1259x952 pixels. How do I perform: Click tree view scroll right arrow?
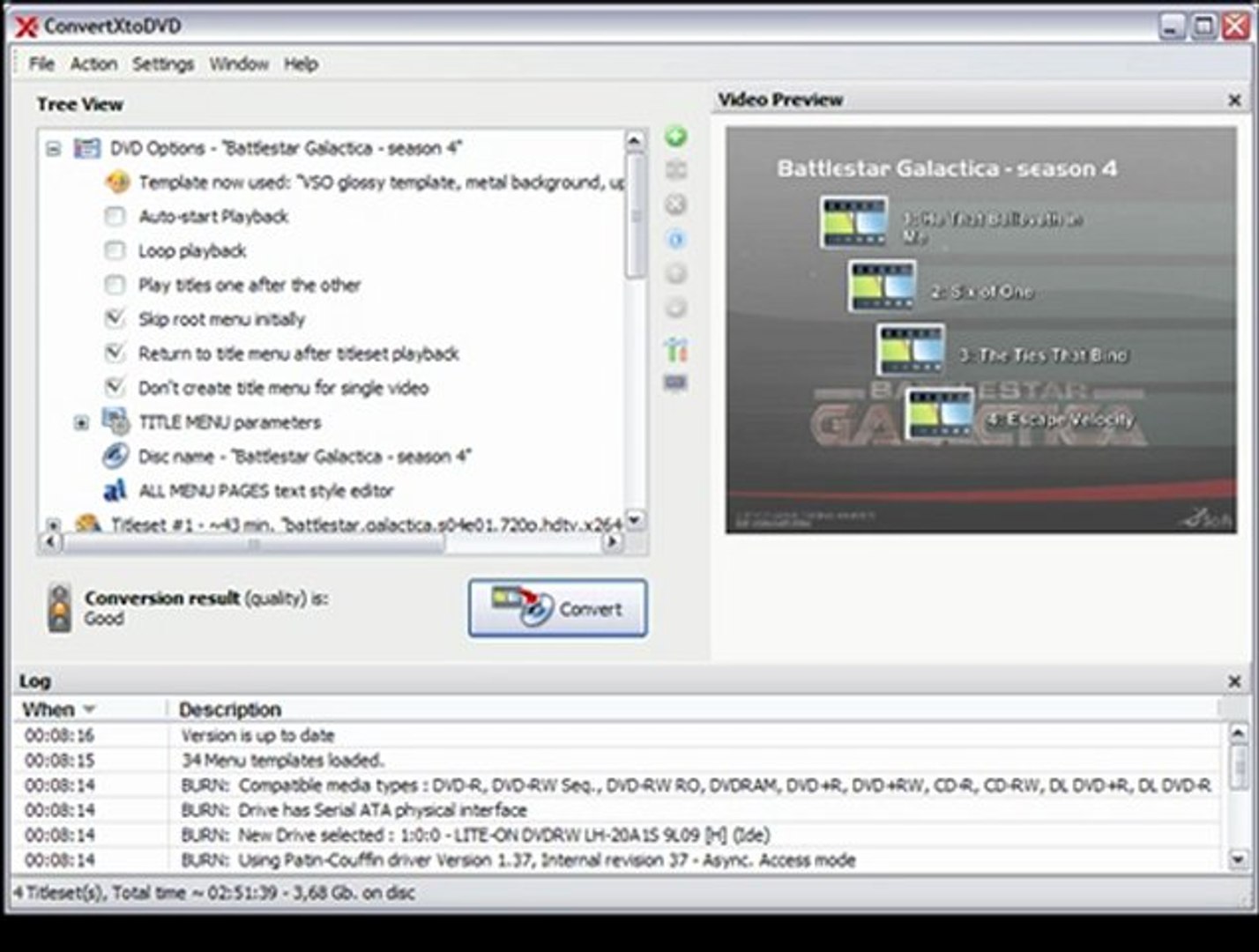click(611, 542)
